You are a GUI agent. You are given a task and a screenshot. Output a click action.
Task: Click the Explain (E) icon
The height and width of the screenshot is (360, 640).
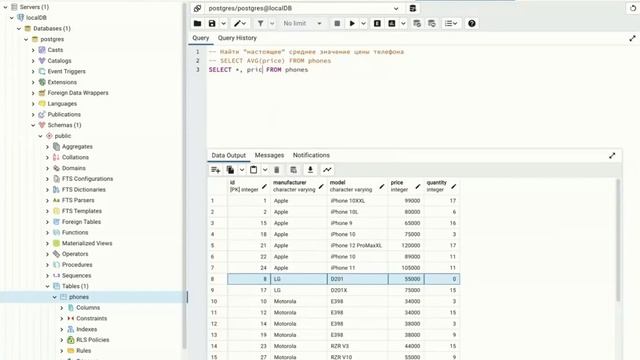(x=377, y=24)
